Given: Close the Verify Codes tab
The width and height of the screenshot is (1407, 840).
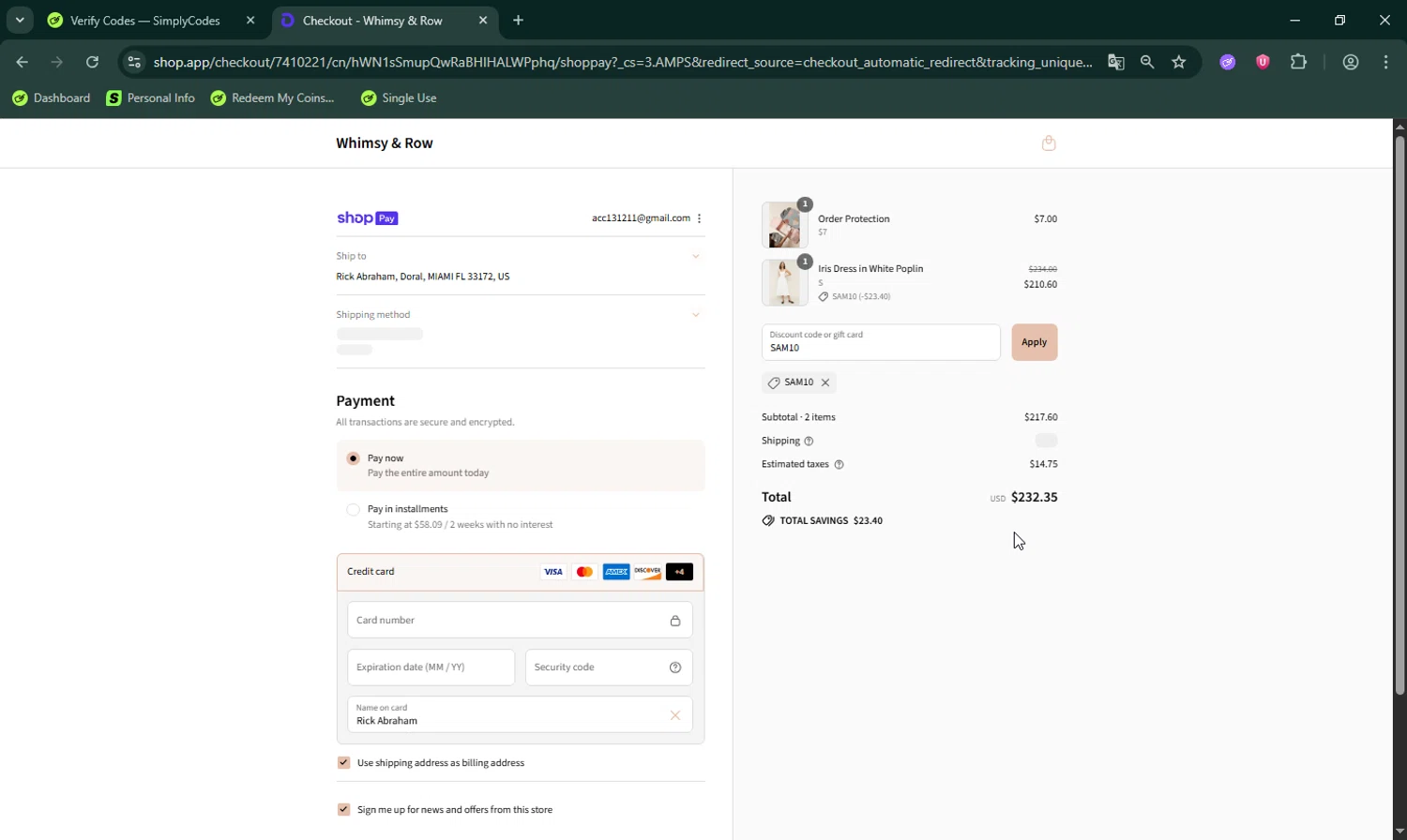Looking at the screenshot, I should [250, 21].
